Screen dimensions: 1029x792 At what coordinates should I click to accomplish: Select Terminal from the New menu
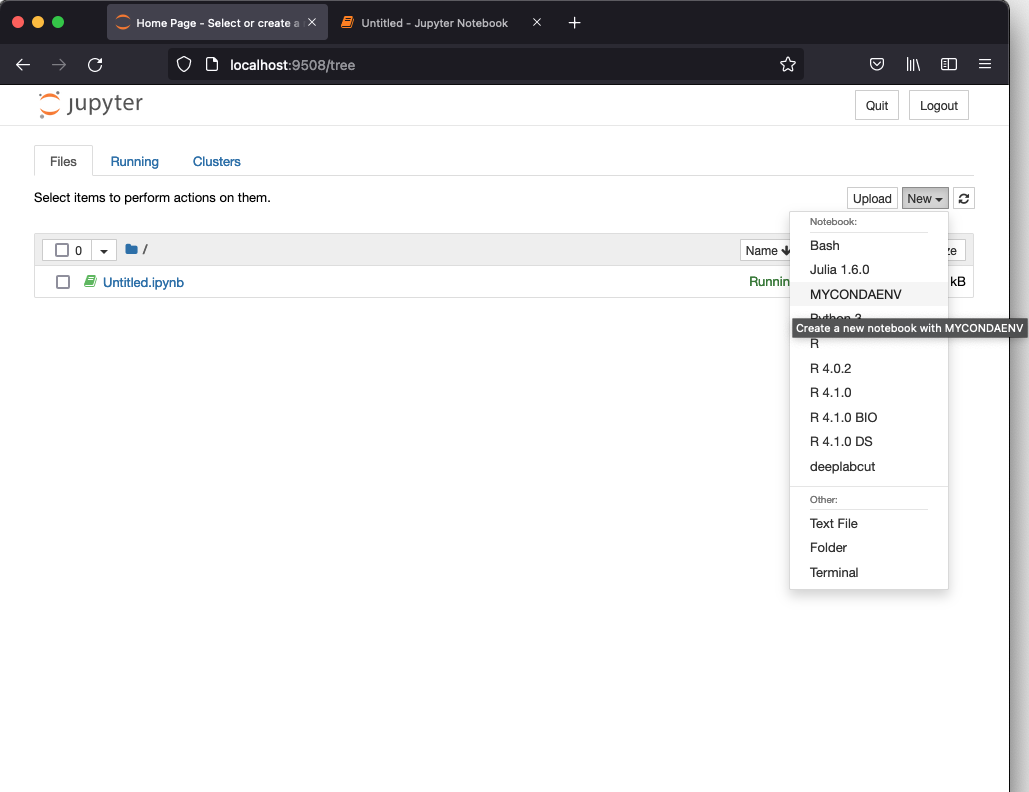[x=834, y=572]
